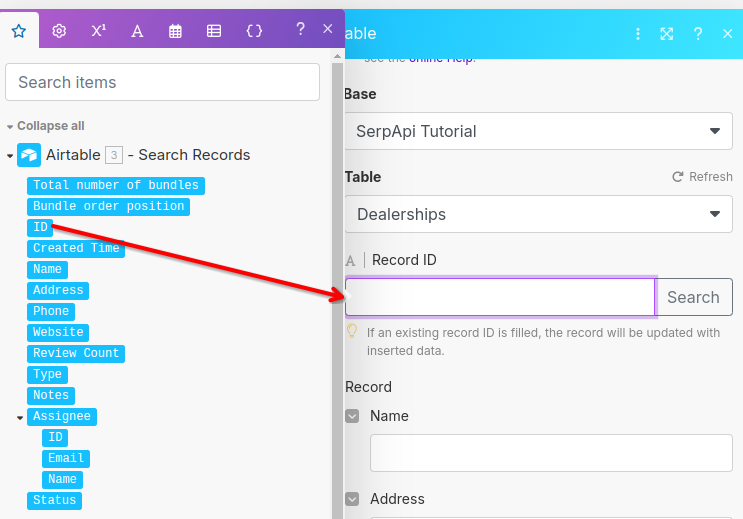The width and height of the screenshot is (743, 519).
Task: Open the custom variables braces tab
Action: pyautogui.click(x=254, y=31)
